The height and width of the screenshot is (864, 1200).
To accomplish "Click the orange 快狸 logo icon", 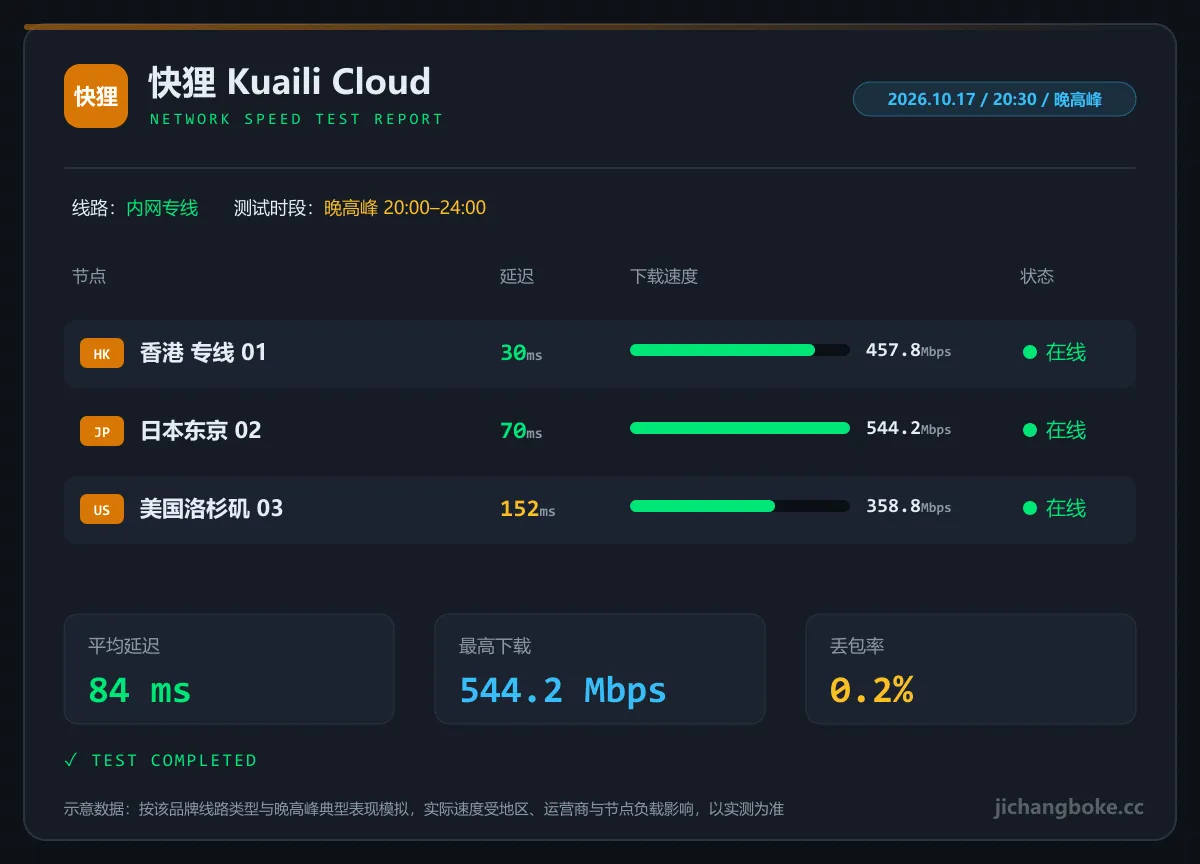I will pyautogui.click(x=96, y=96).
